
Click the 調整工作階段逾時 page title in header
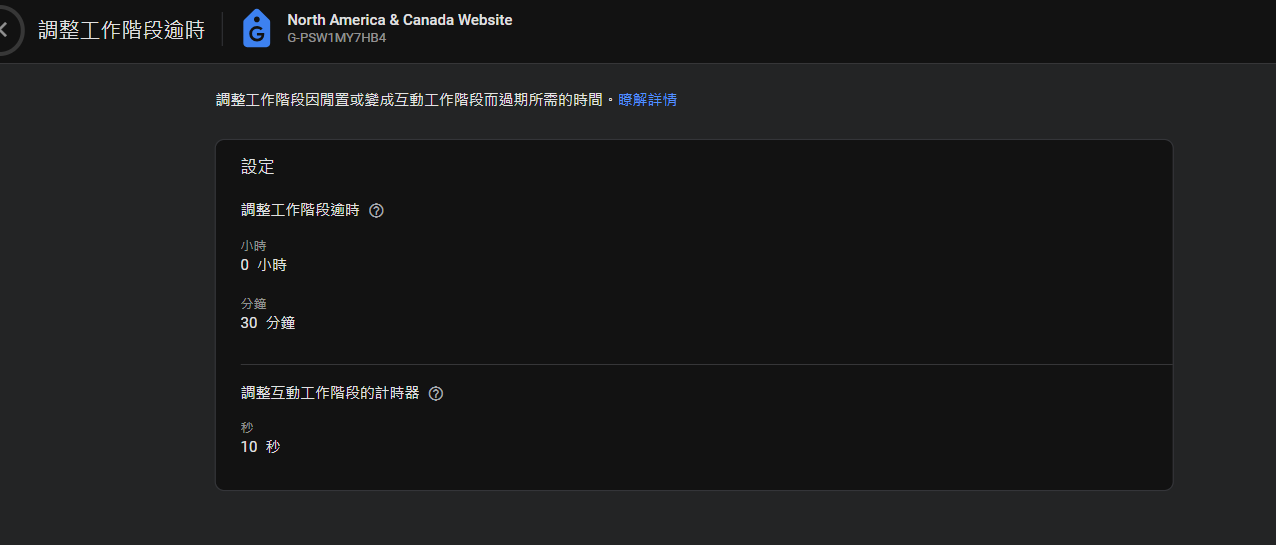click(x=121, y=29)
